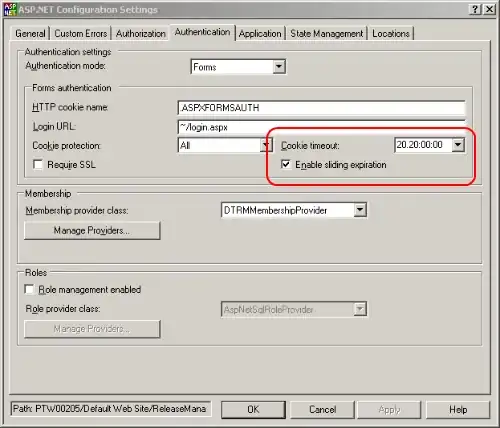This screenshot has width=500, height=428.
Task: Click the Path text field at bottom
Action: point(110,409)
